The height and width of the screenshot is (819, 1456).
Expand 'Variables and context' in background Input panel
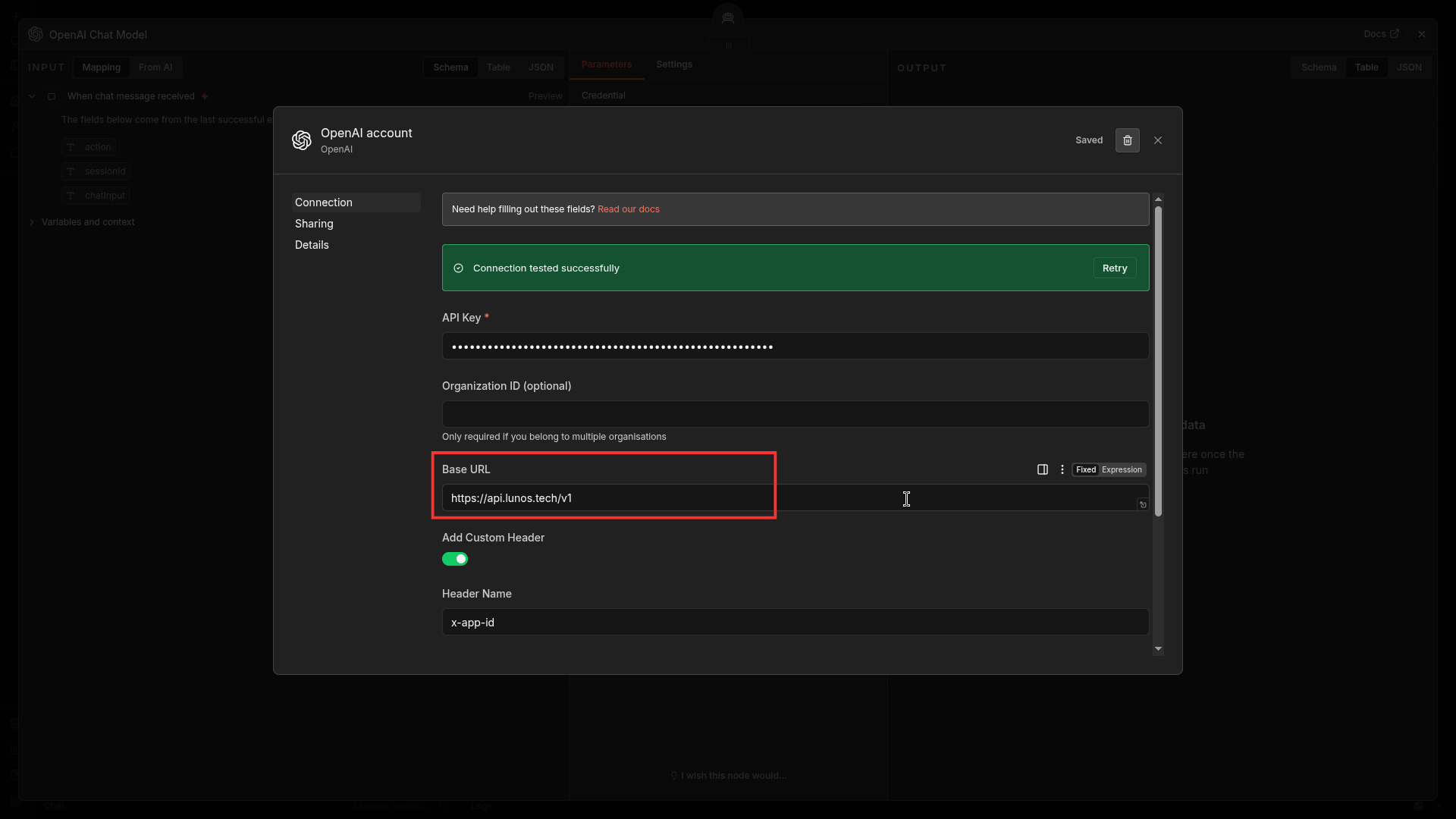click(32, 222)
